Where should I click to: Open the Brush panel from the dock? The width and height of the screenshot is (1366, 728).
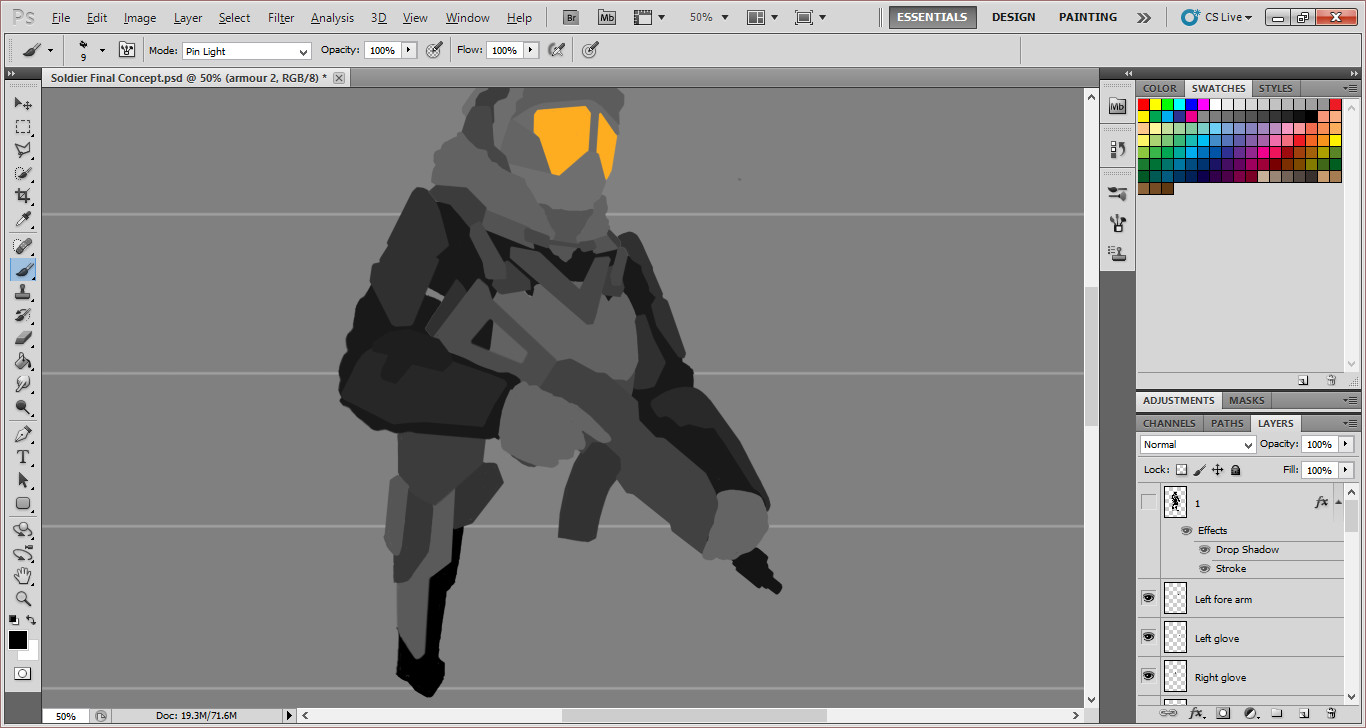click(1117, 193)
